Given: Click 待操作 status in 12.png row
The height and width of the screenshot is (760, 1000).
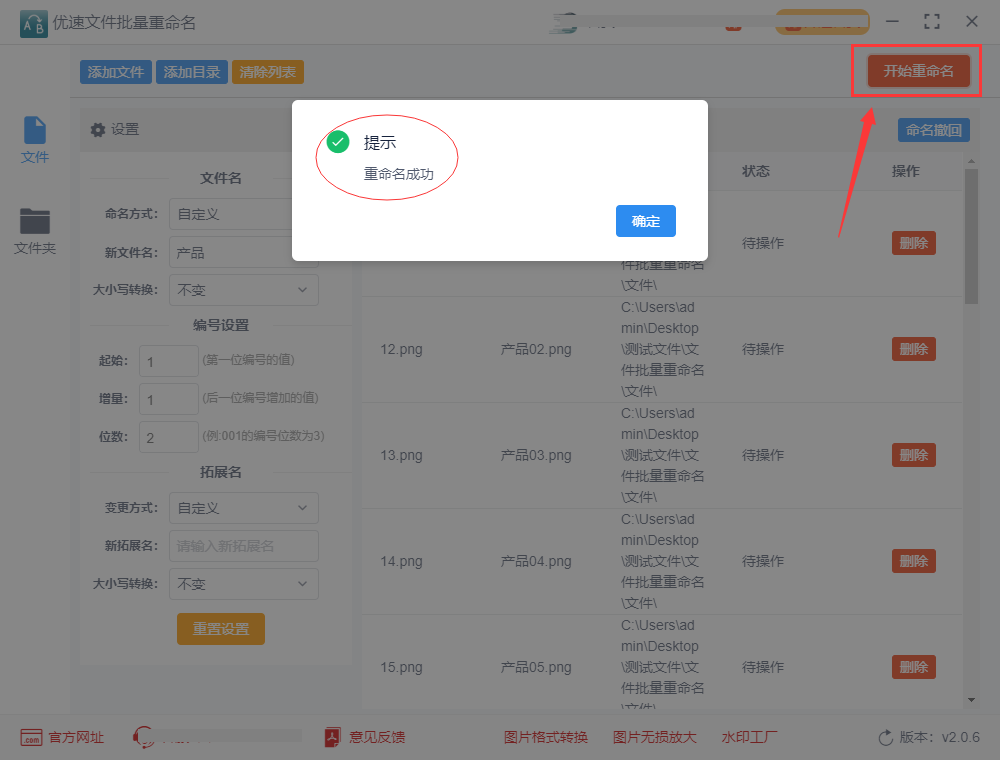Looking at the screenshot, I should point(763,349).
